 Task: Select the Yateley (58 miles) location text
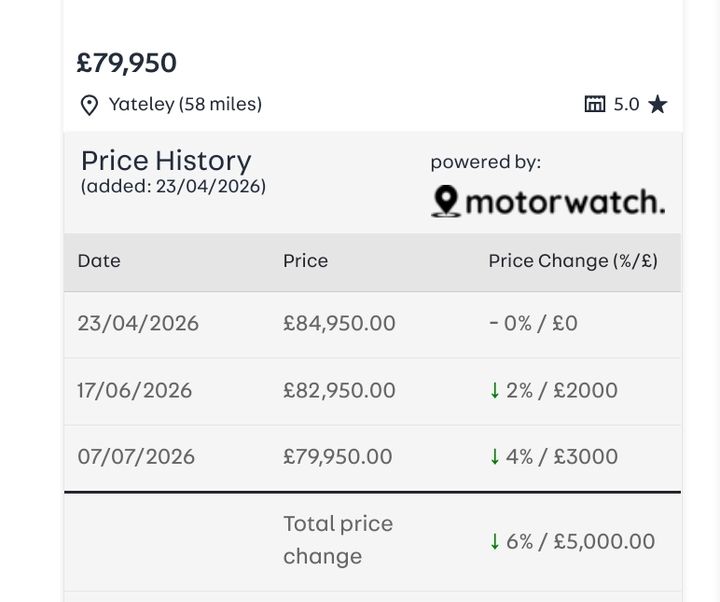pos(185,104)
